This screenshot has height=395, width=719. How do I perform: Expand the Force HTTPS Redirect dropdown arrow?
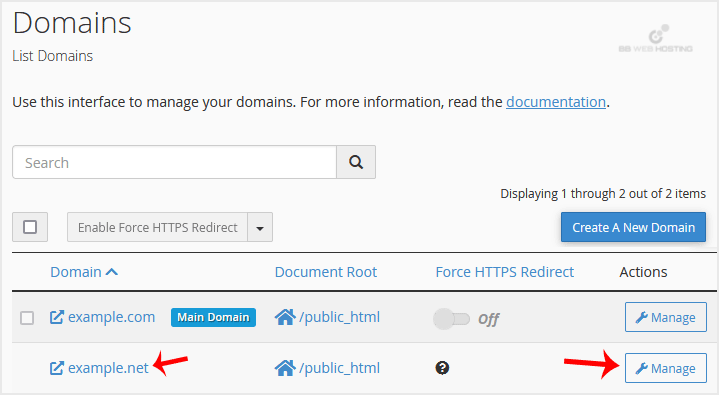tap(260, 227)
